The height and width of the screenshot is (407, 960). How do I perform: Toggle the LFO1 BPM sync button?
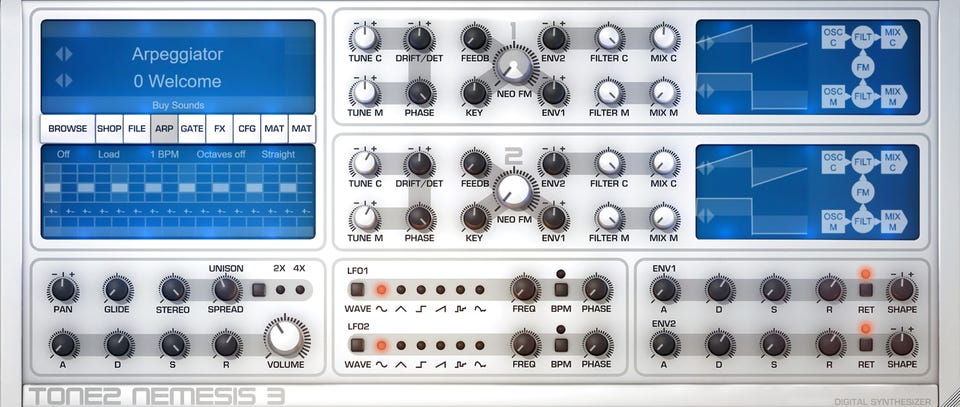pyautogui.click(x=561, y=289)
